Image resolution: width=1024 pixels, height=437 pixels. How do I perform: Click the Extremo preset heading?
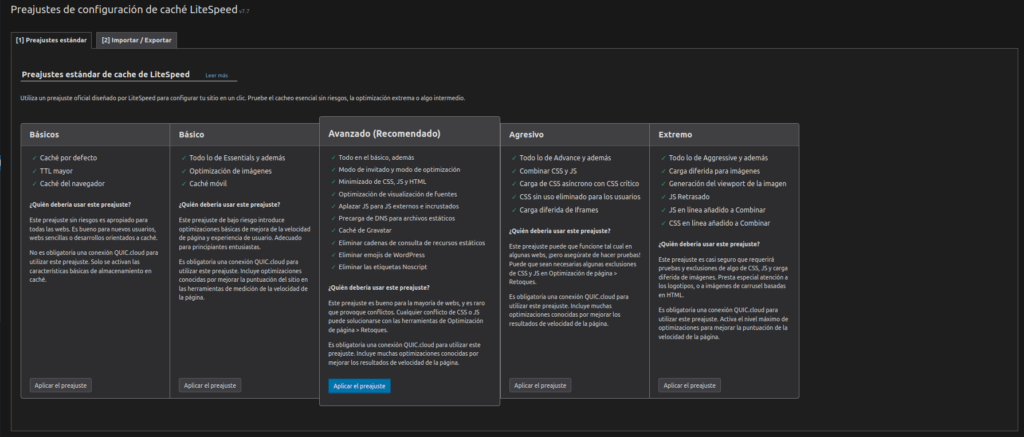pos(675,134)
